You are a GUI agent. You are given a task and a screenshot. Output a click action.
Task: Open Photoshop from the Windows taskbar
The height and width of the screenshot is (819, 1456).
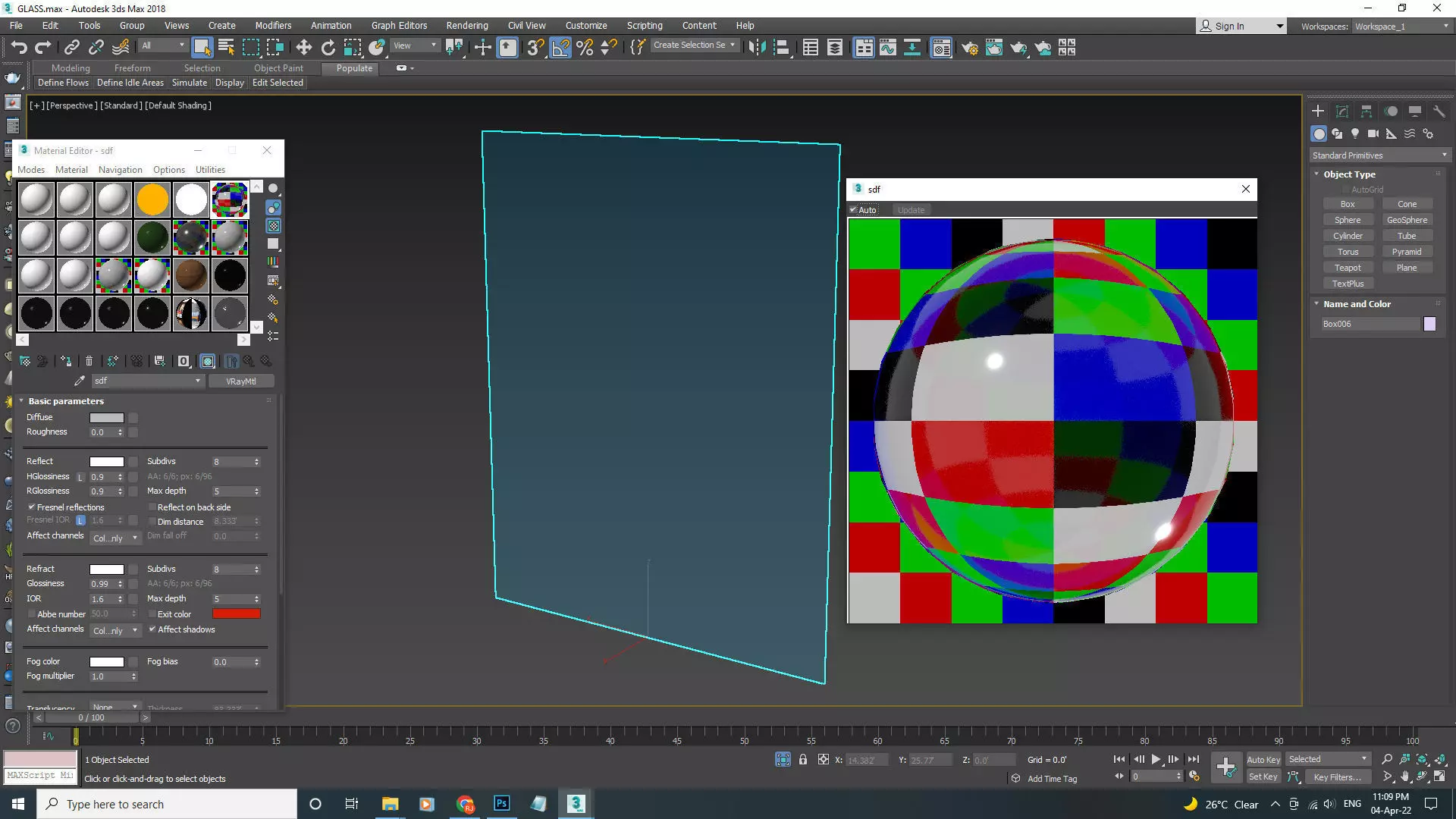(501, 804)
